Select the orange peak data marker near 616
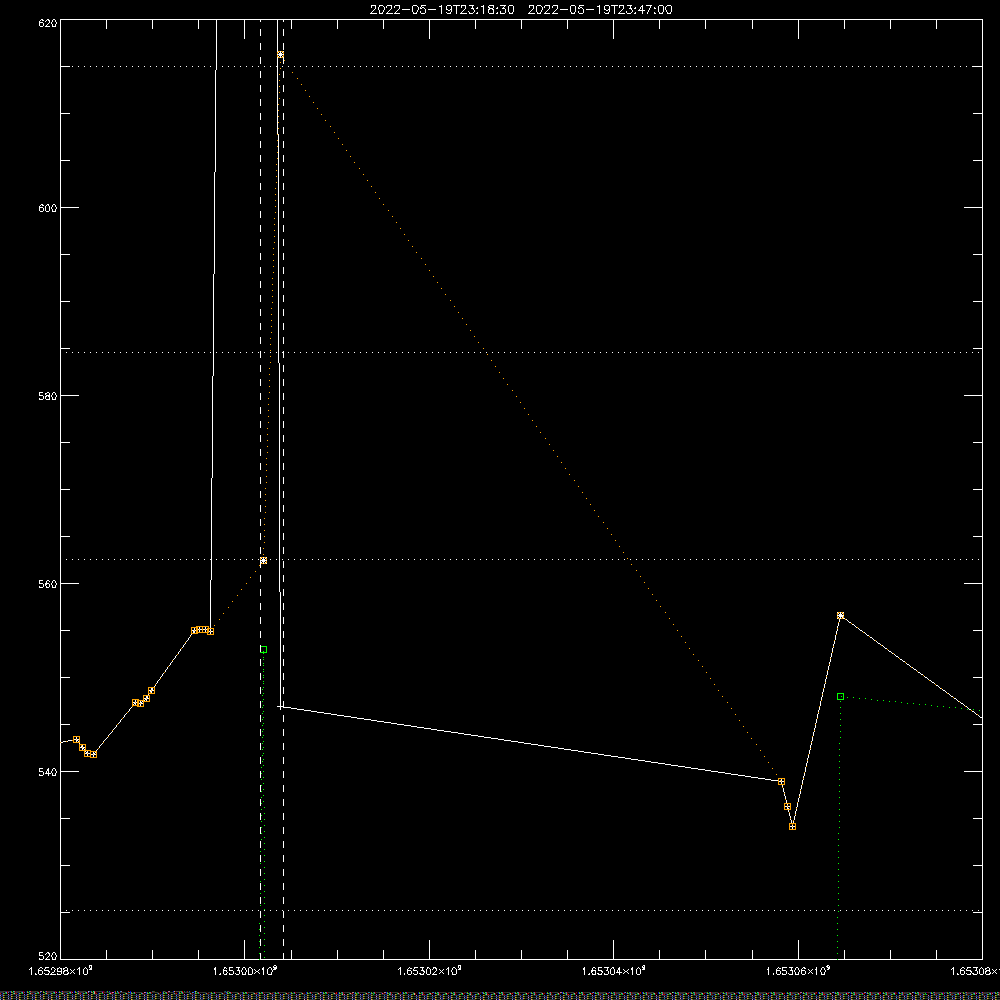The image size is (1000, 1000). point(281,55)
